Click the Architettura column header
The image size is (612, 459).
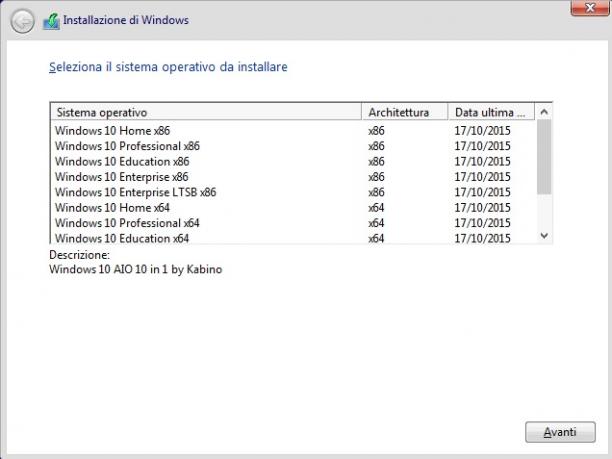click(x=405, y=112)
